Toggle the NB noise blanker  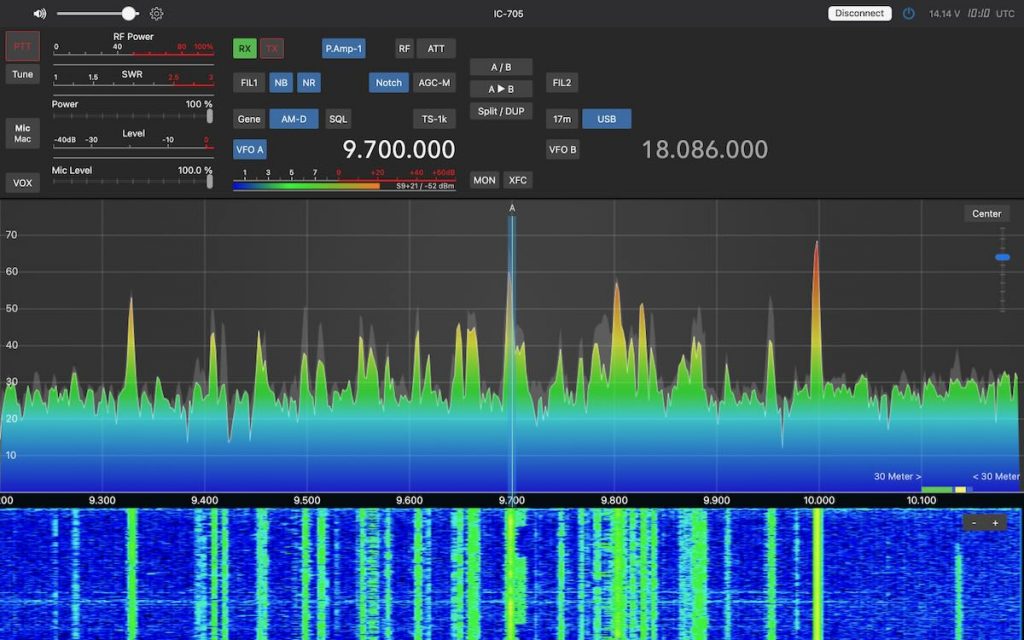pyautogui.click(x=280, y=82)
